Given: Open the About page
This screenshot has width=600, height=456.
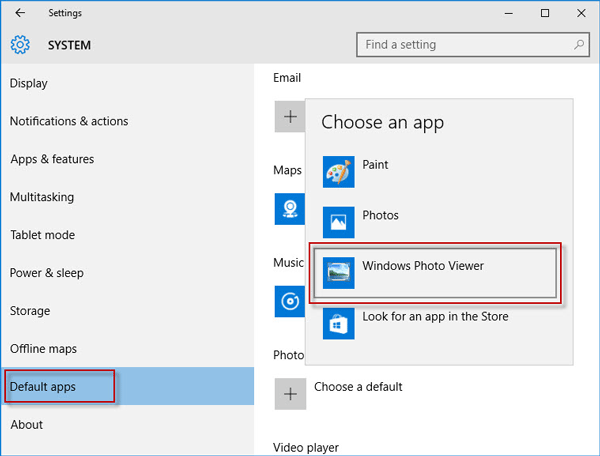Looking at the screenshot, I should pos(27,425).
